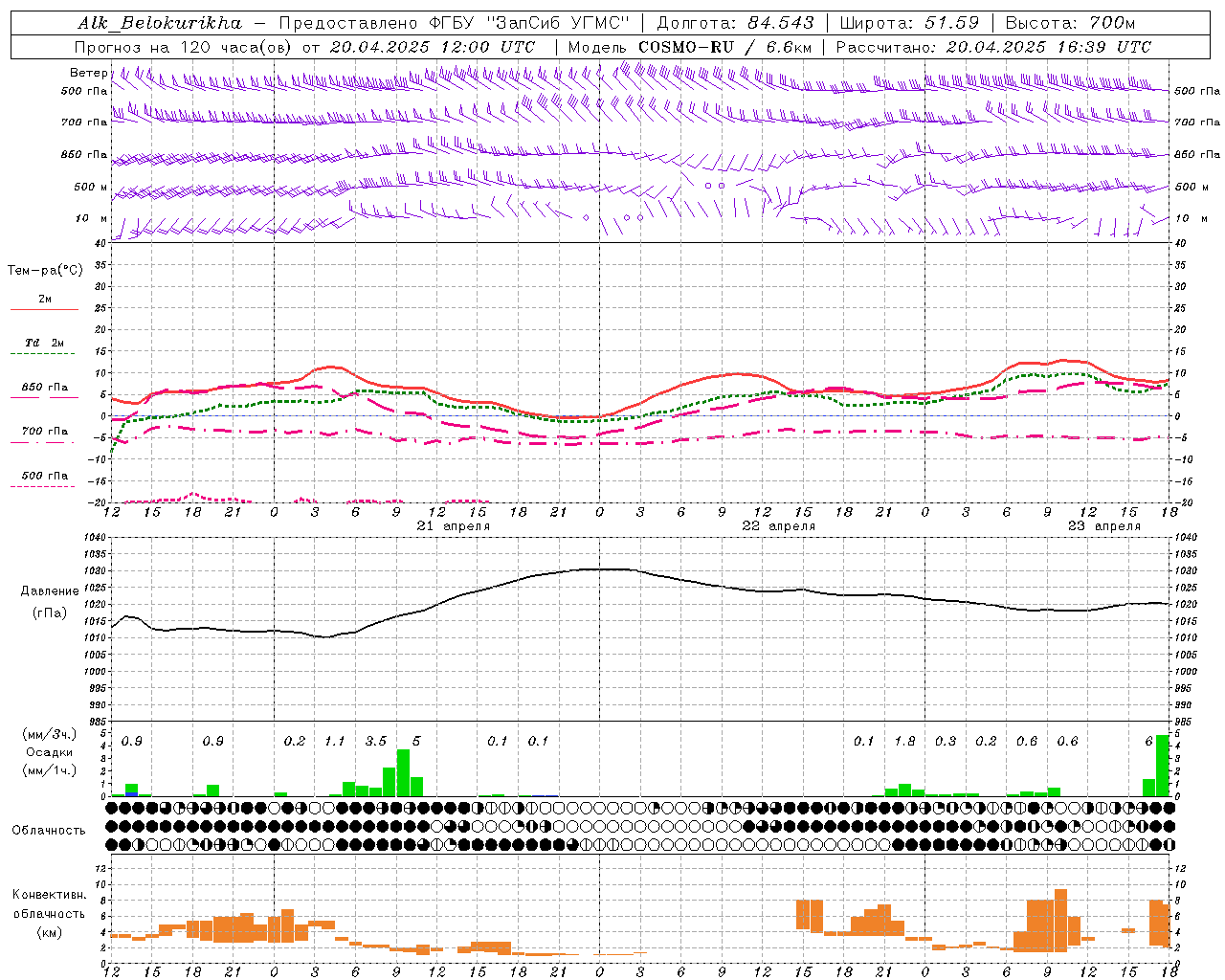The height and width of the screenshot is (980, 1225).
Task: Click the Облачность row label
Action: [49, 830]
